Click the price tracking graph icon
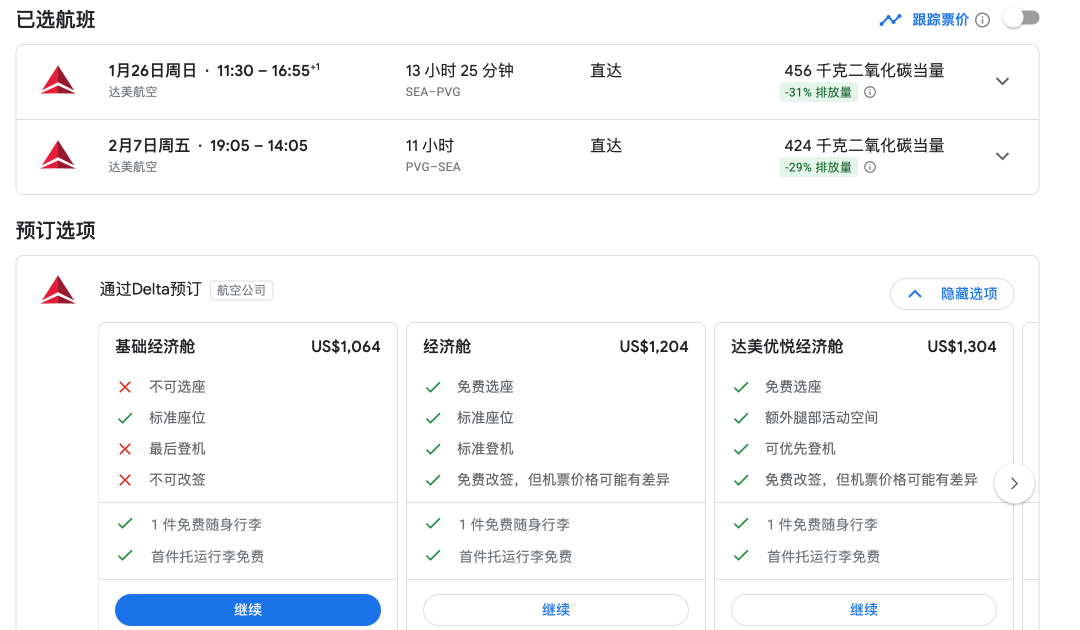Image resolution: width=1080 pixels, height=630 pixels. coord(890,20)
